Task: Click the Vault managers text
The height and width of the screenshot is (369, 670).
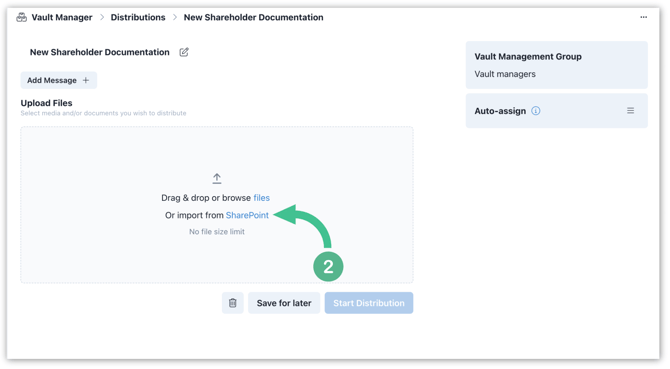Action: (x=505, y=74)
